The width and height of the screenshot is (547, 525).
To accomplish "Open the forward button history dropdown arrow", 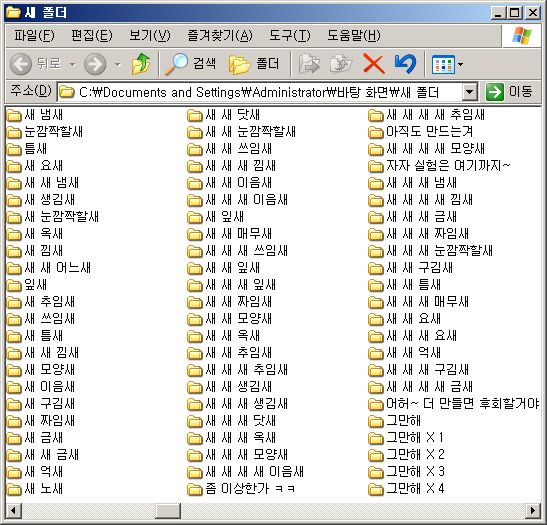I will point(118,64).
